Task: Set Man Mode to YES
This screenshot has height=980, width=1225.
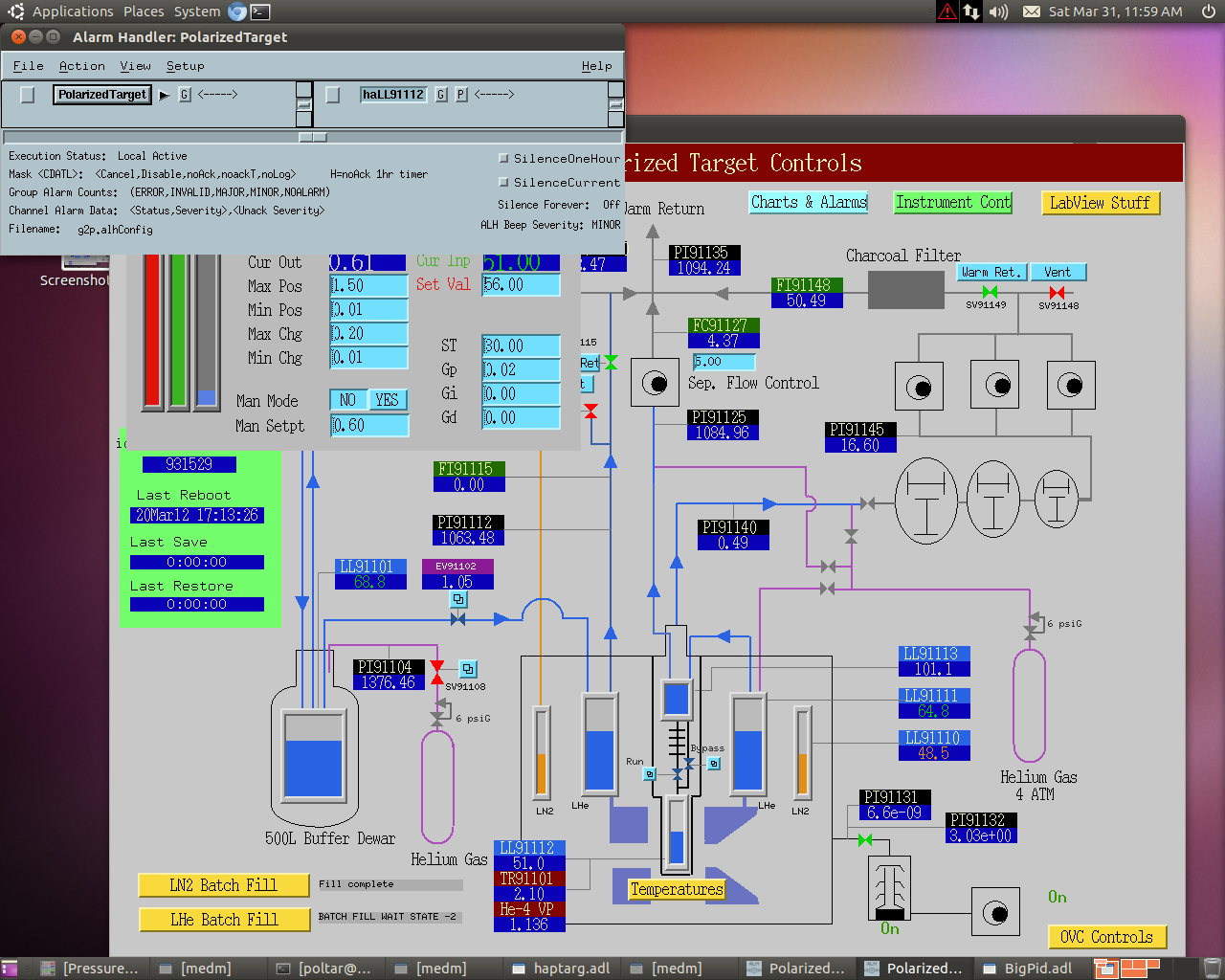Action: pos(388,400)
